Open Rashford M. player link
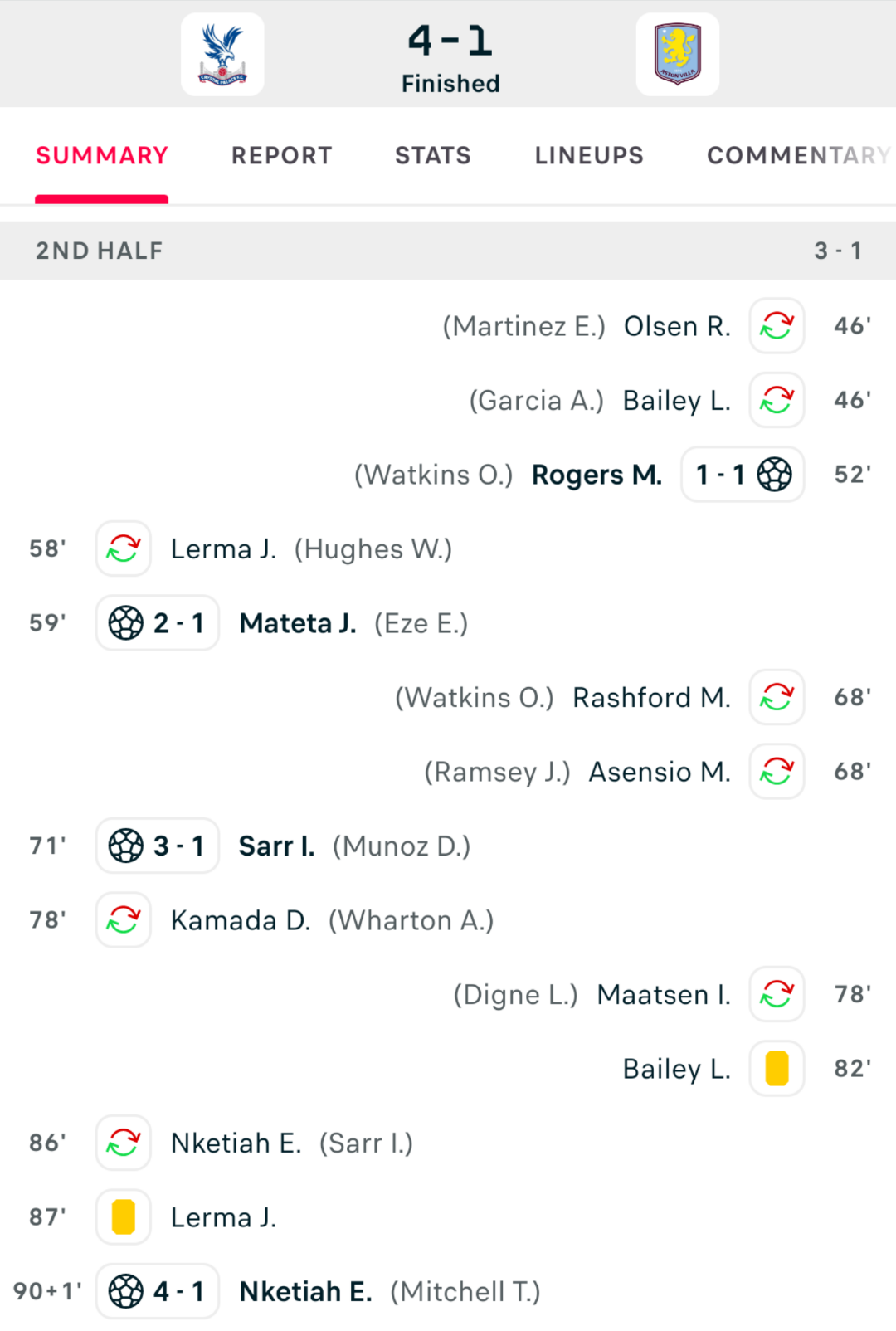Viewport: 896px width, 1331px height. coord(651,697)
